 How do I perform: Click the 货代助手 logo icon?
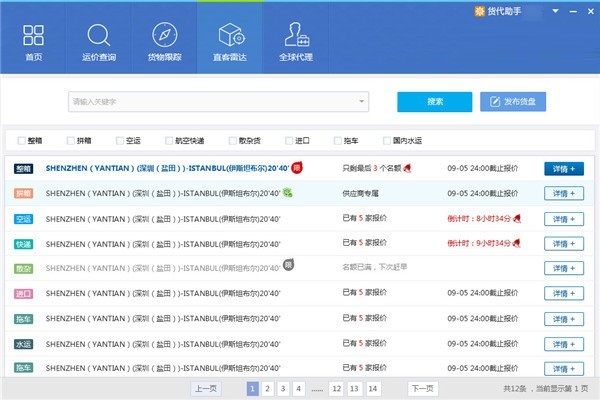[x=479, y=11]
